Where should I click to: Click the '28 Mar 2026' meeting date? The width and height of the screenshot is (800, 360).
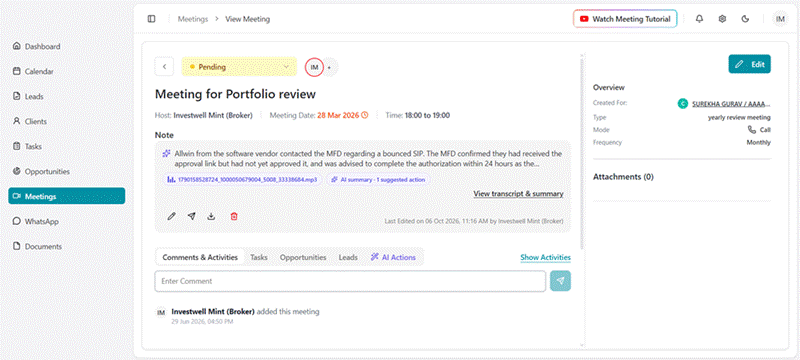tap(339, 115)
